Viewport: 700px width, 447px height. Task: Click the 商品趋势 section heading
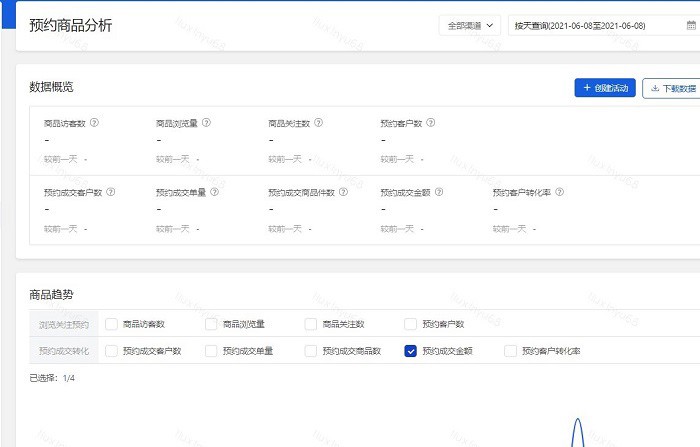51,295
